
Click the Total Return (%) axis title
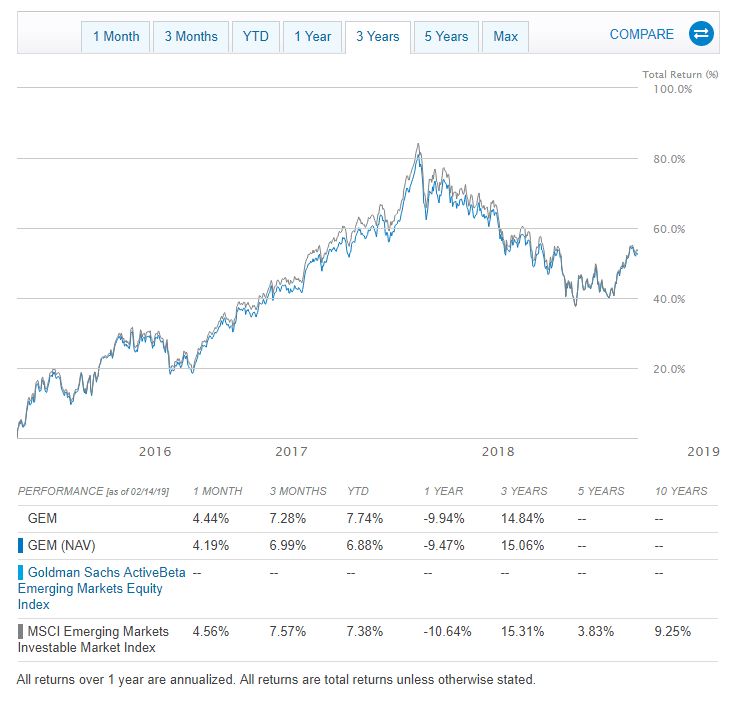pos(680,74)
